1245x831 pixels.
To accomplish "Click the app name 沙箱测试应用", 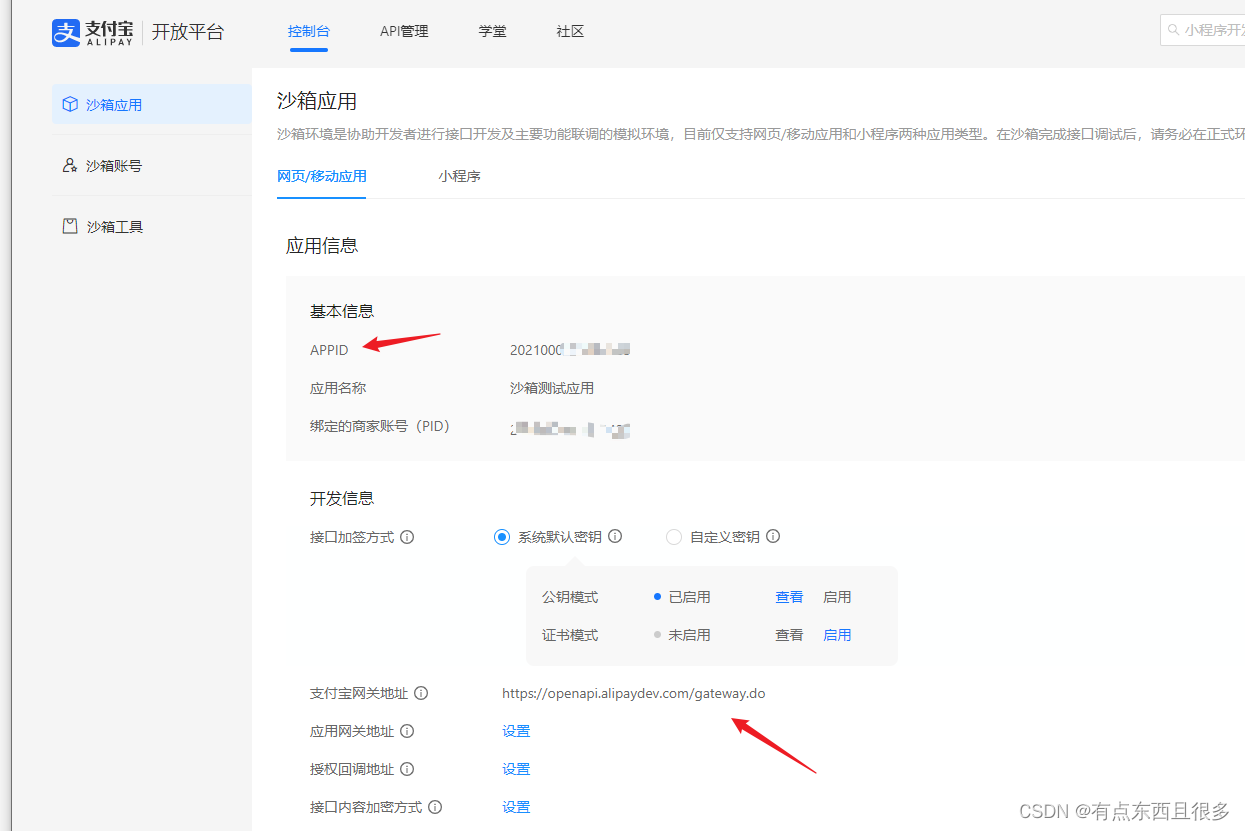I will point(552,388).
